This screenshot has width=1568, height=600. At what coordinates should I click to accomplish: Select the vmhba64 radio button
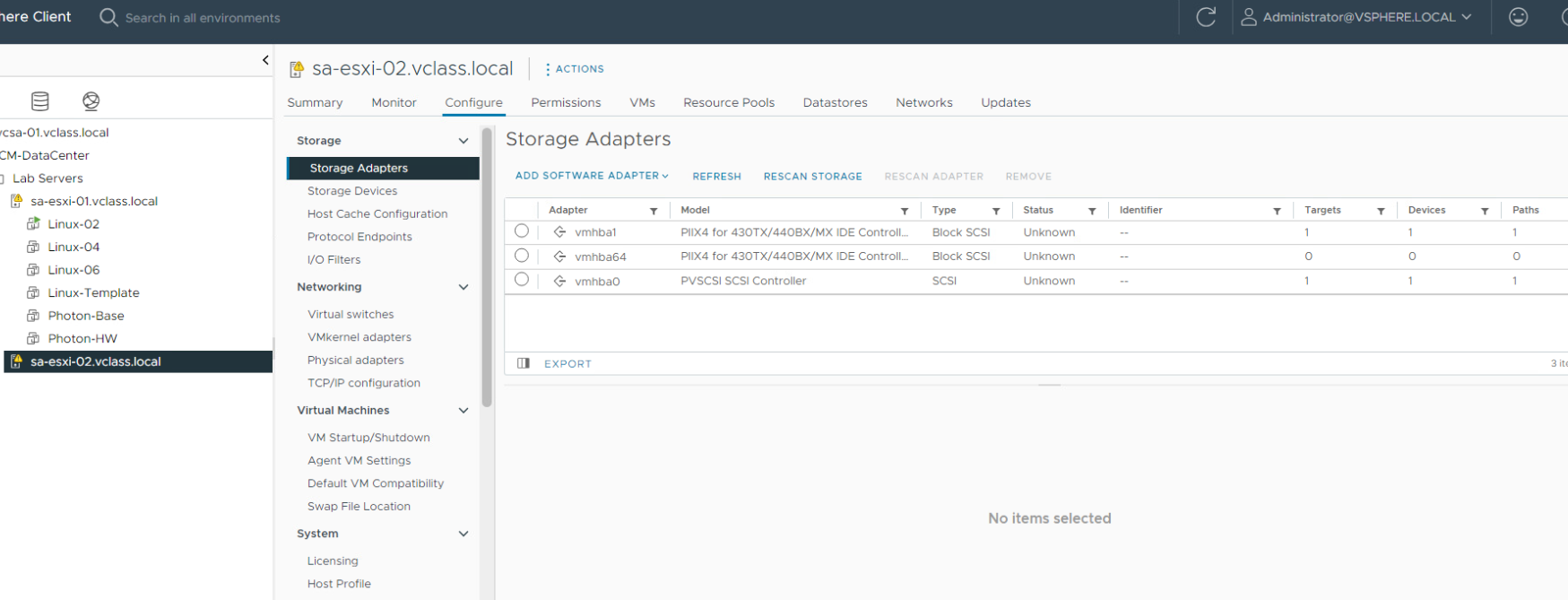tap(522, 256)
